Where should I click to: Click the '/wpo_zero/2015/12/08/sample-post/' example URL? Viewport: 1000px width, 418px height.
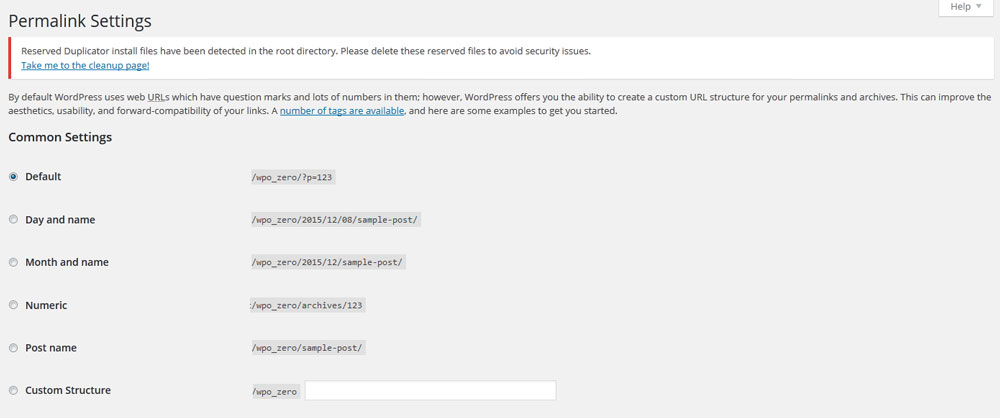click(335, 220)
